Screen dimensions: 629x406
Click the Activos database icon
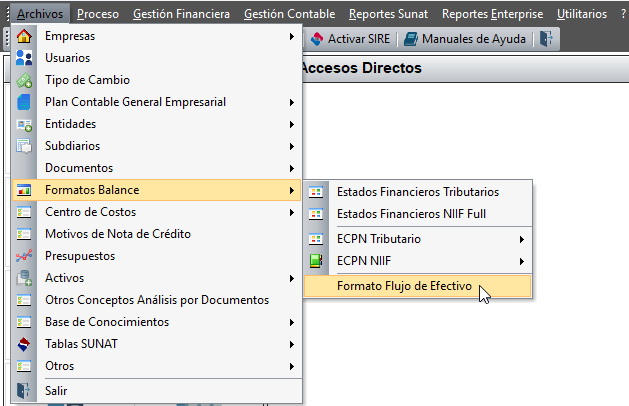click(x=24, y=278)
